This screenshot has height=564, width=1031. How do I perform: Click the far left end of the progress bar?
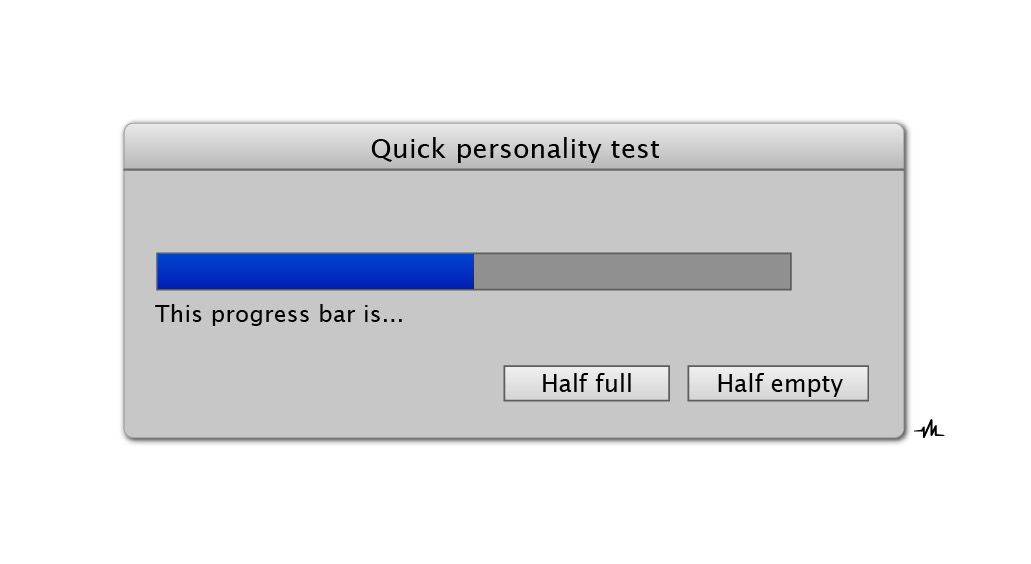coord(161,271)
